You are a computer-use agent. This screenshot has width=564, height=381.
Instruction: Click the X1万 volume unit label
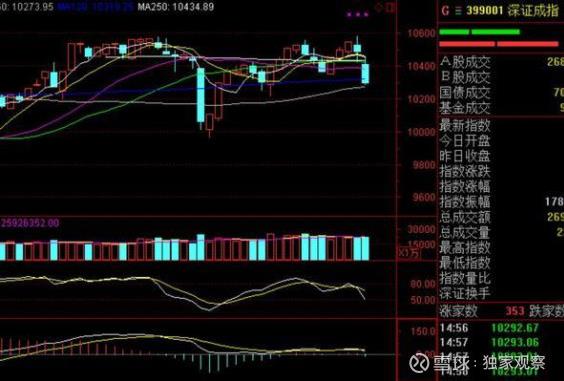[x=409, y=253]
